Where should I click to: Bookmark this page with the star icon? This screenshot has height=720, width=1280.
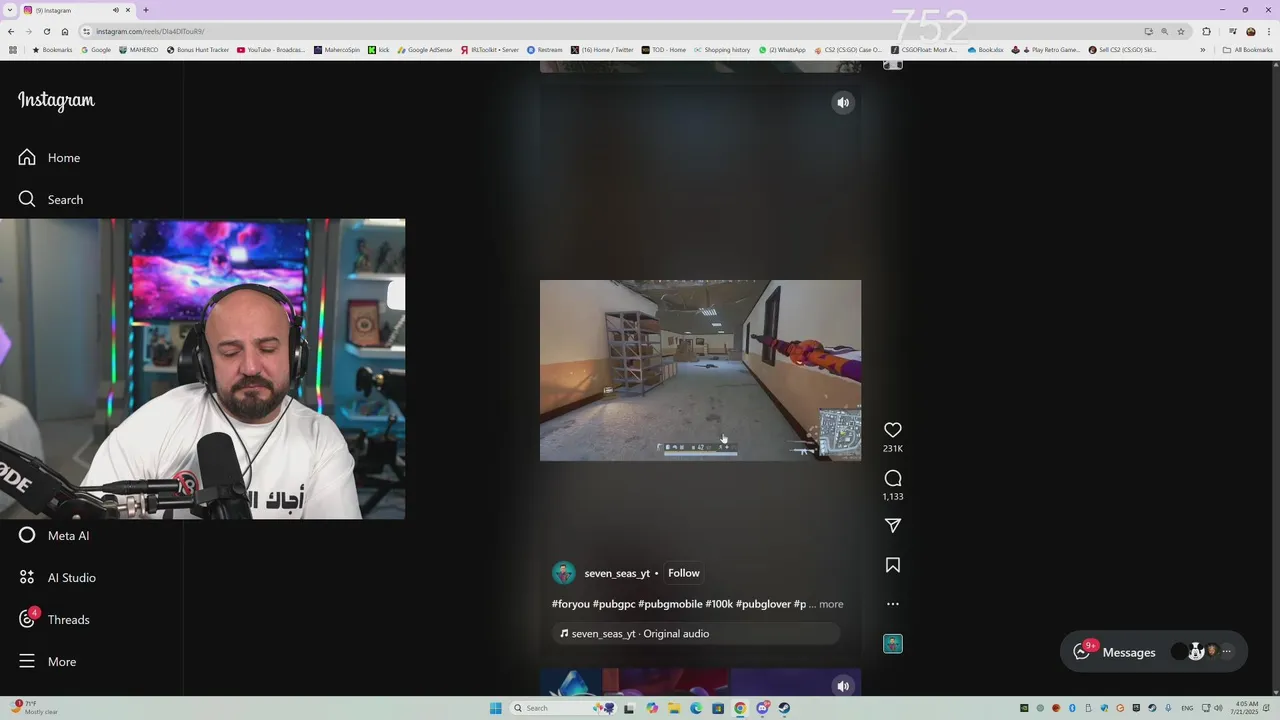[1181, 31]
